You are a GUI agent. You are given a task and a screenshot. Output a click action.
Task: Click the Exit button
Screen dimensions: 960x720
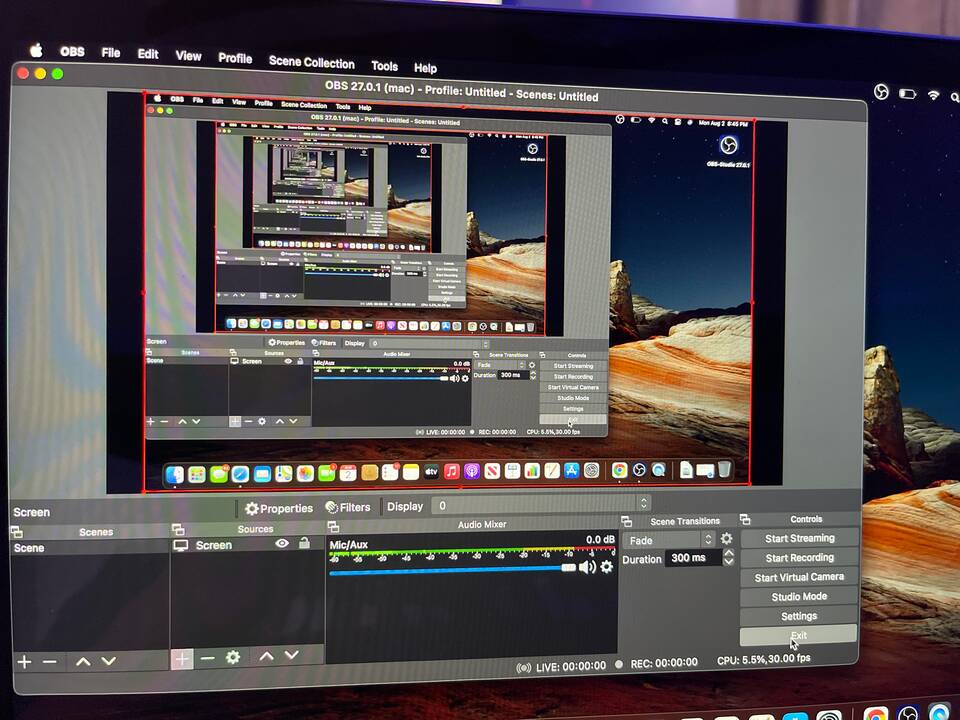tap(798, 636)
